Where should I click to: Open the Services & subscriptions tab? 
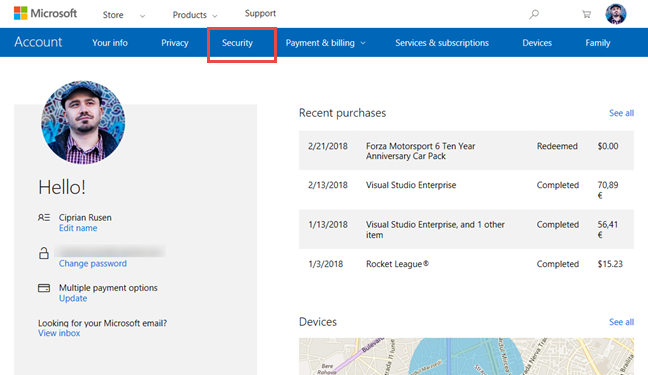(x=442, y=43)
